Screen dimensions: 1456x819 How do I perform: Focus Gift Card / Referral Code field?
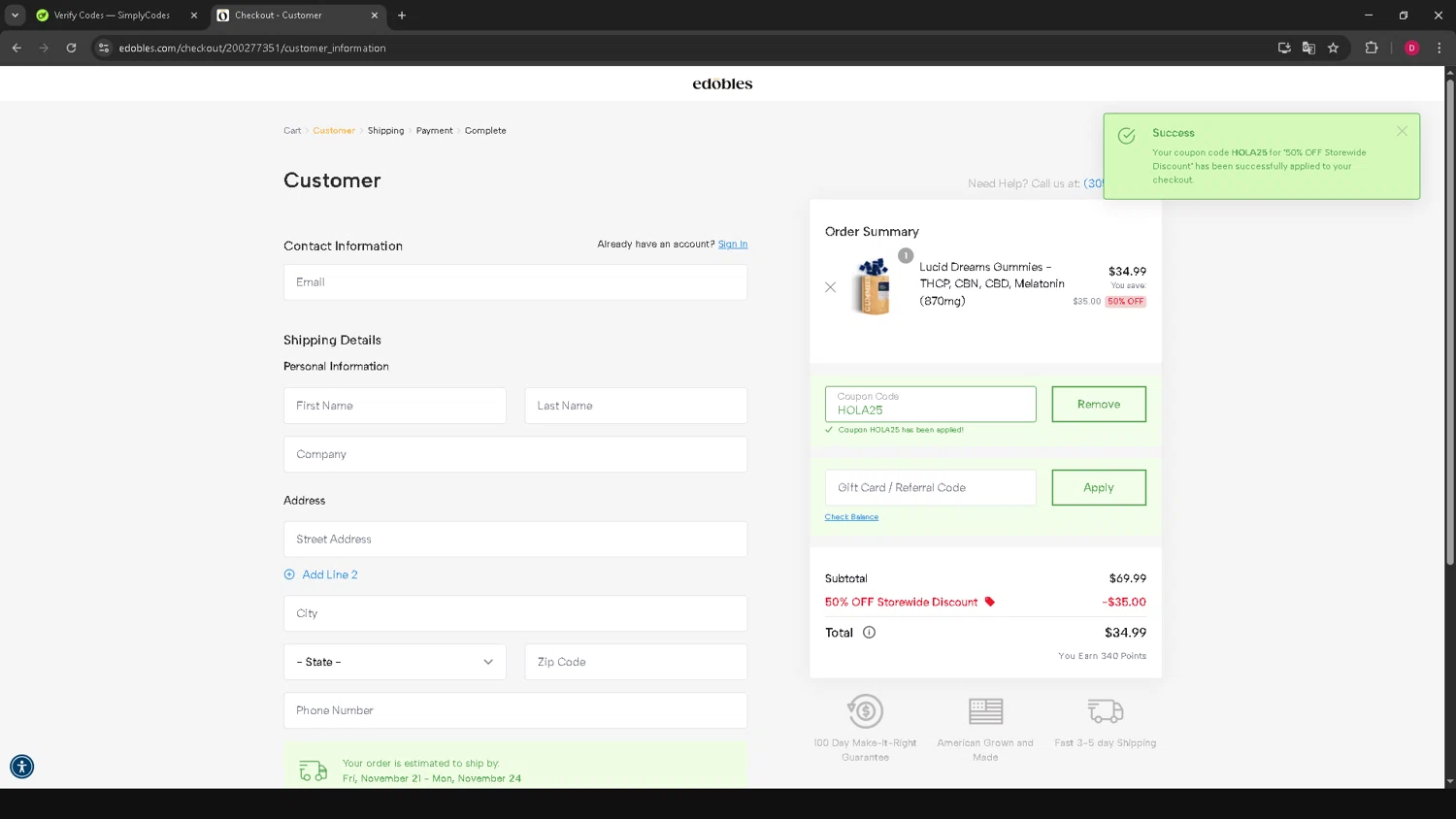(931, 487)
